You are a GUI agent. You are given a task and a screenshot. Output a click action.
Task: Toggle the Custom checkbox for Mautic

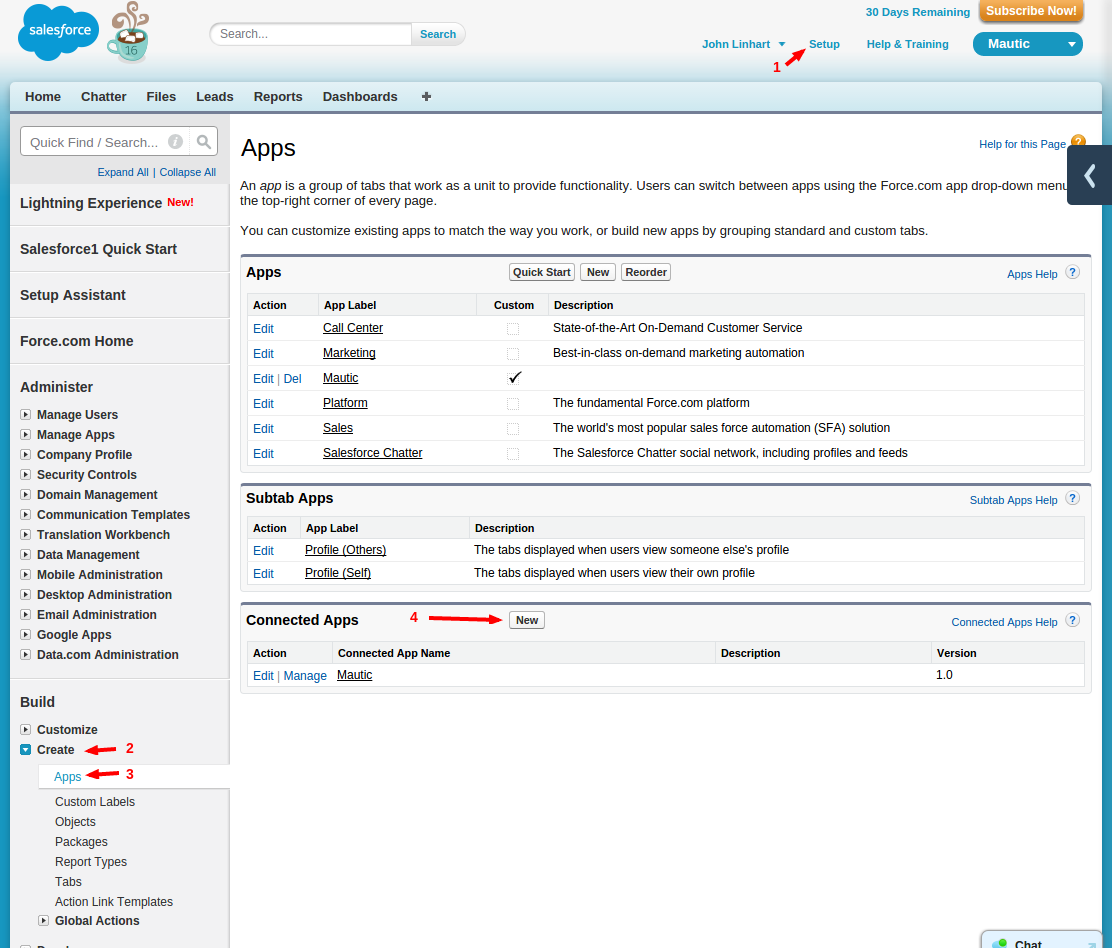(x=514, y=378)
